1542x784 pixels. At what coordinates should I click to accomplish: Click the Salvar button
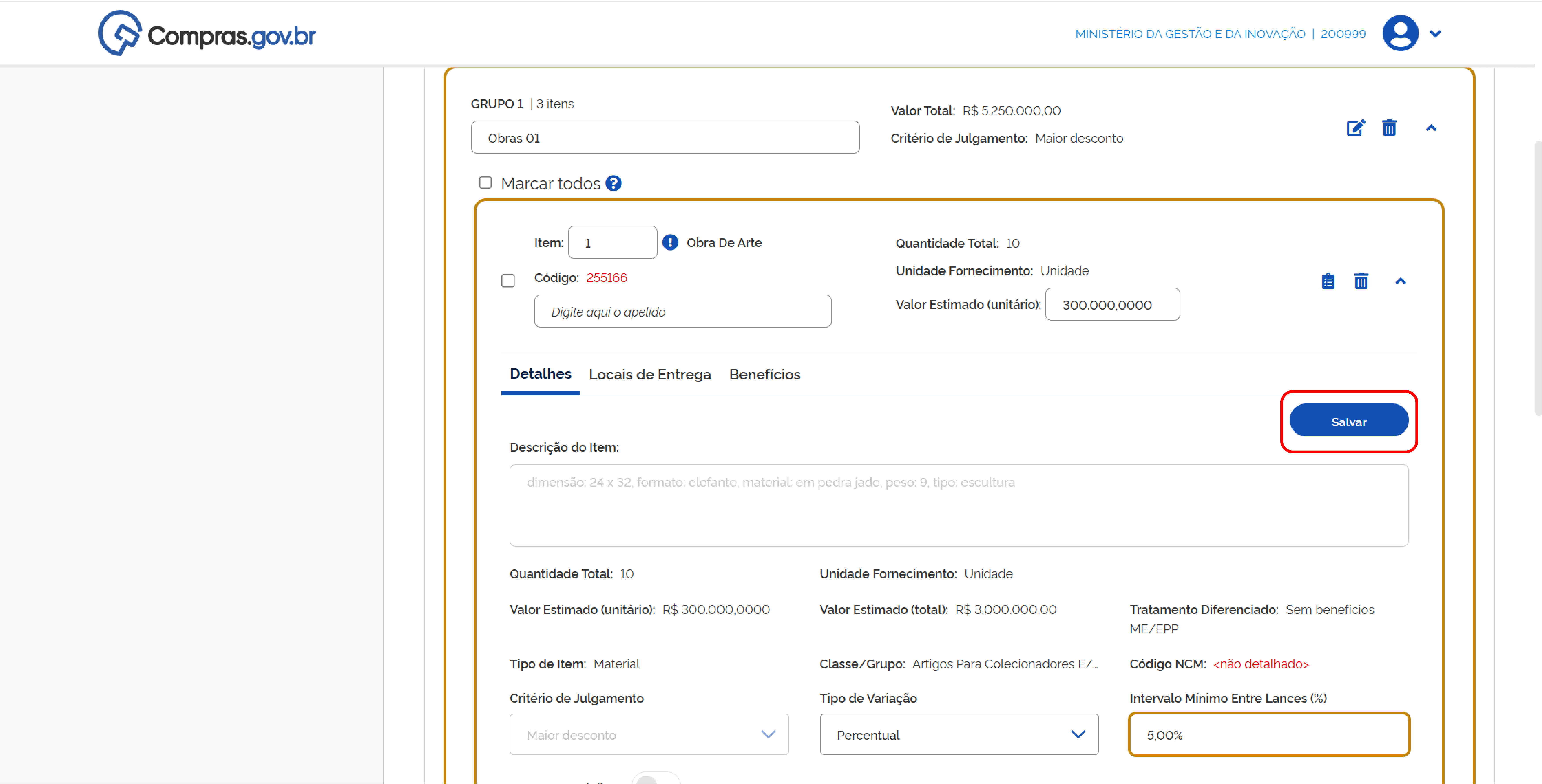click(x=1349, y=421)
